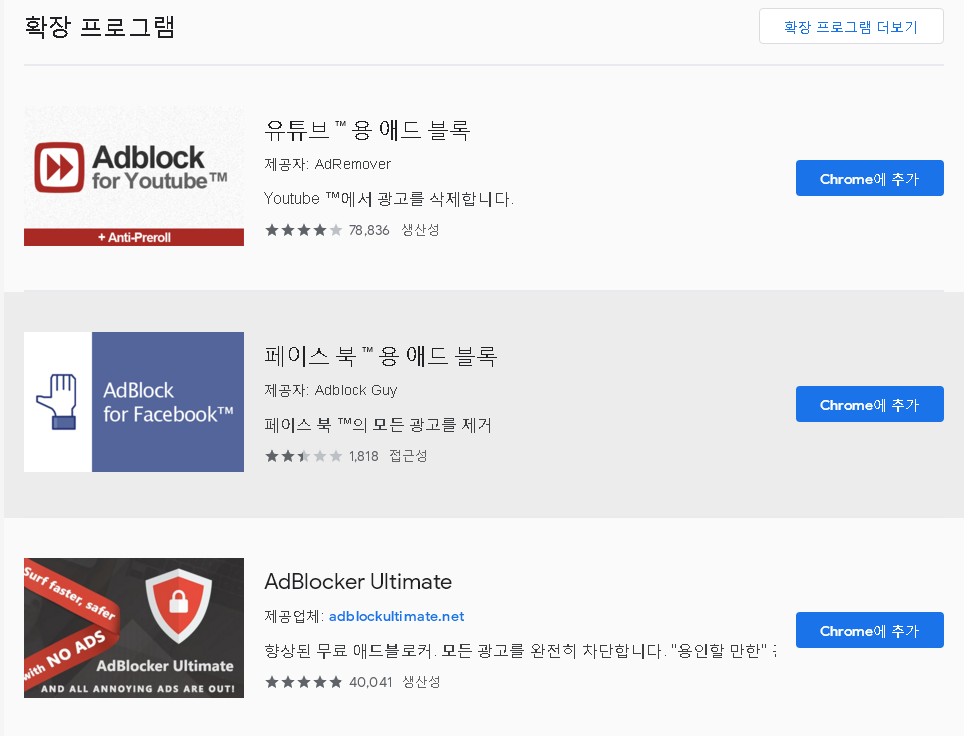The width and height of the screenshot is (970, 736).
Task: Click the + Anti-Preroll red banner
Action: click(x=134, y=237)
